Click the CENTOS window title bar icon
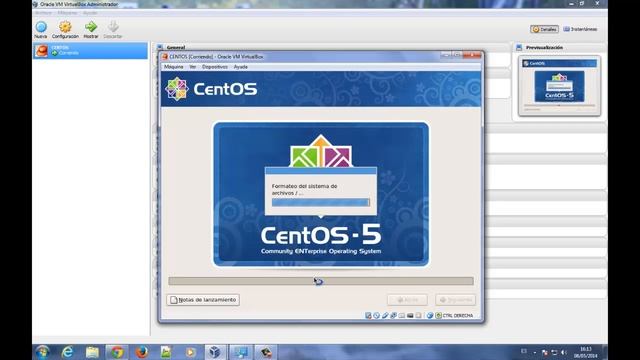 pos(165,57)
